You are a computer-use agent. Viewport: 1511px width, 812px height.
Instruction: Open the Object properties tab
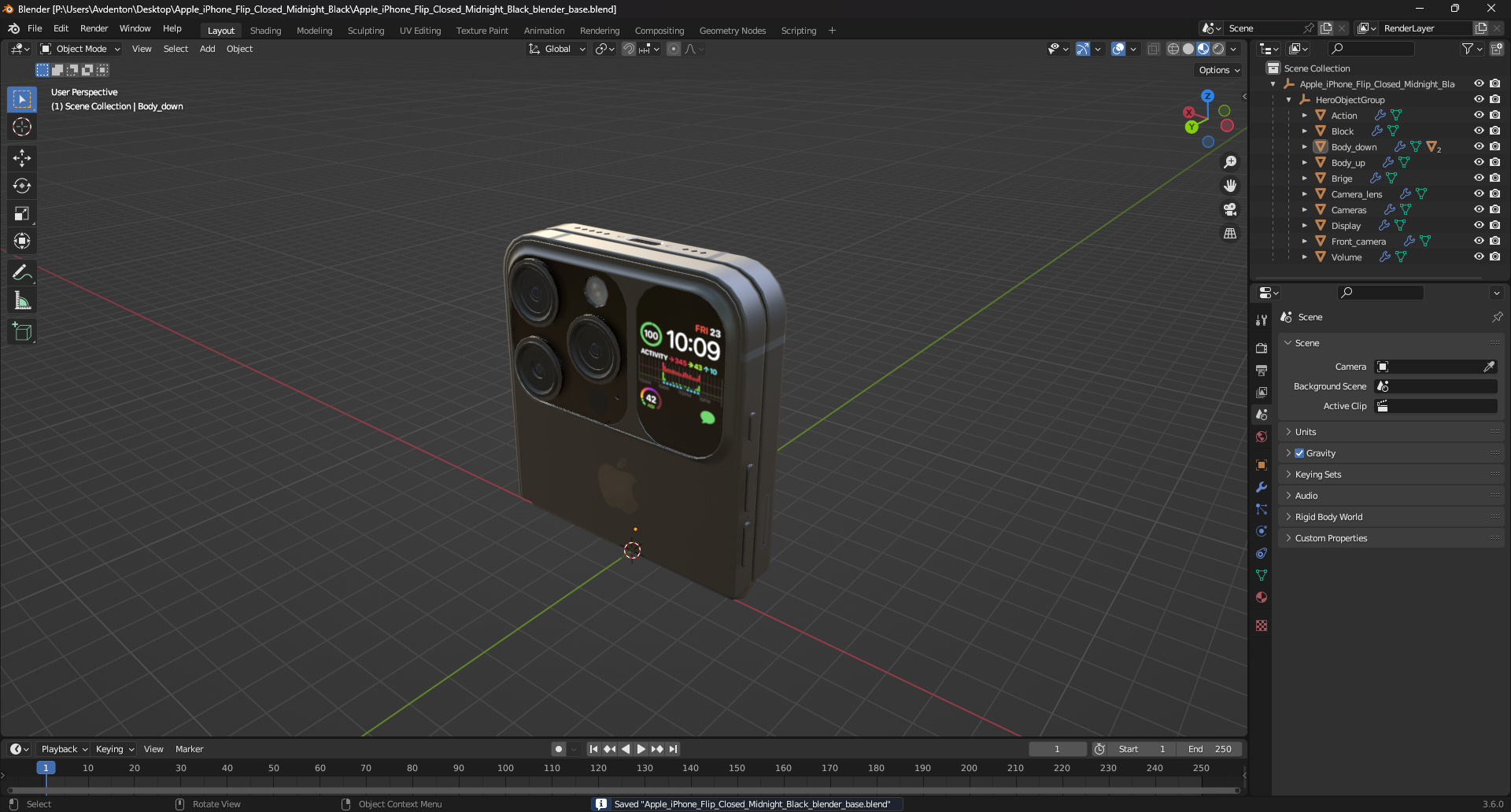pyautogui.click(x=1262, y=465)
